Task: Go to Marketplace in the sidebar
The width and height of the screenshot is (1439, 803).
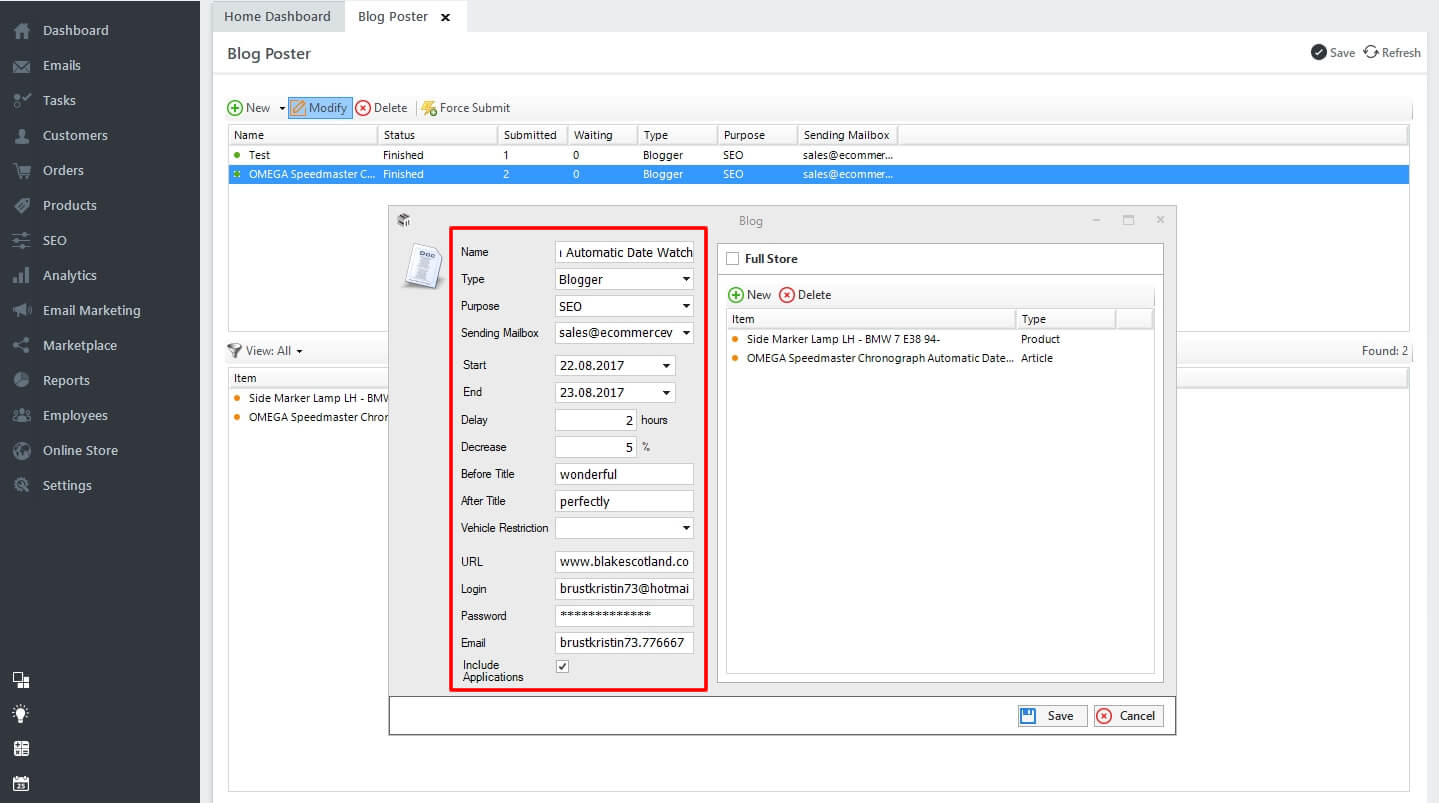Action: (79, 345)
